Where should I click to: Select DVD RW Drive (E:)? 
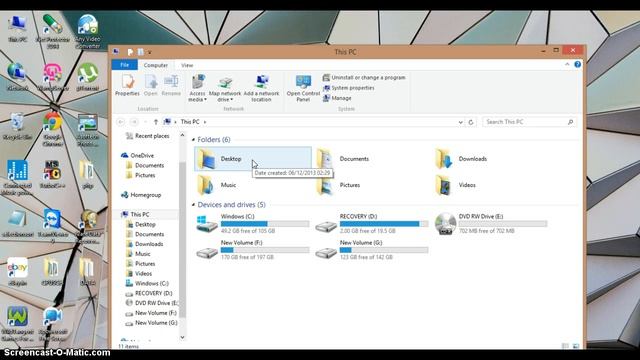(x=491, y=224)
